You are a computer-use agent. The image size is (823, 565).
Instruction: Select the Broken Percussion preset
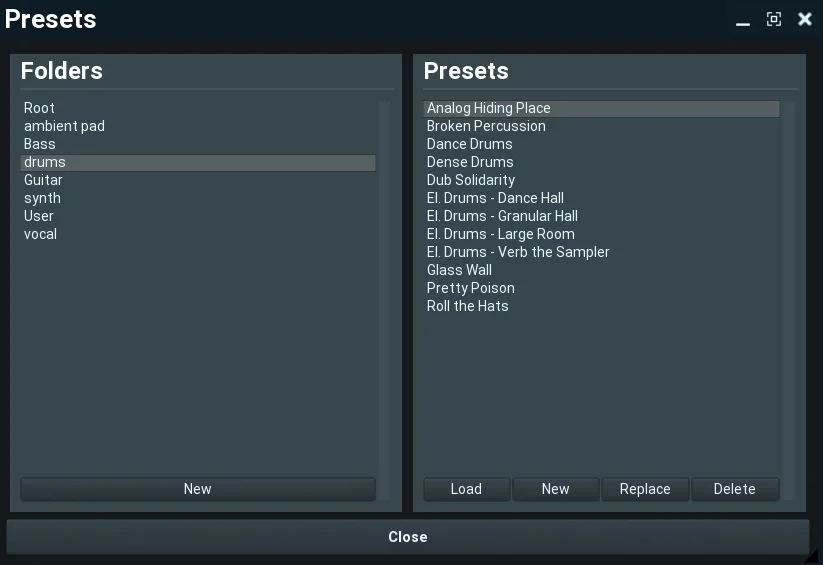486,126
